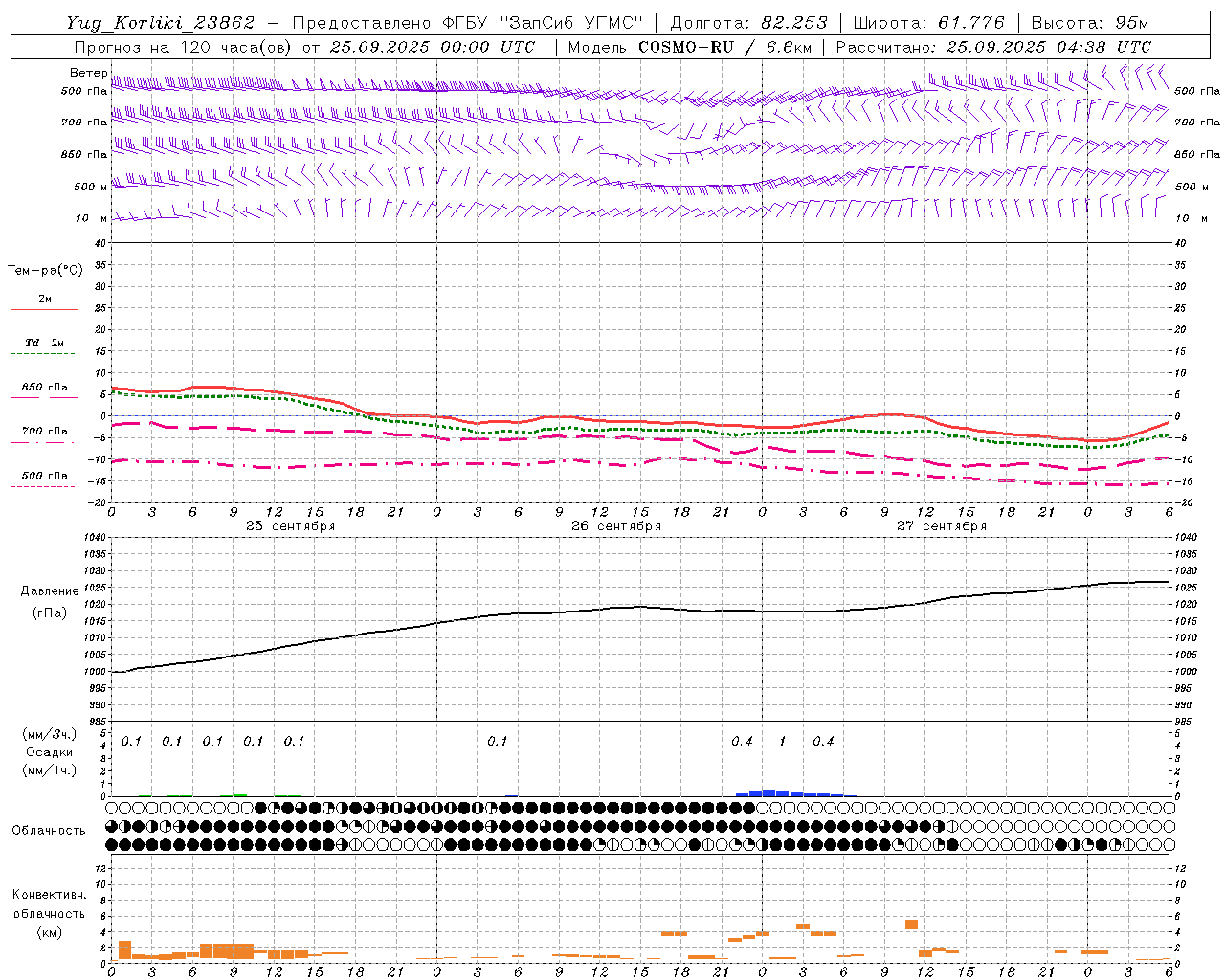Click the dashed line sample under Td 2м

[x=44, y=353]
